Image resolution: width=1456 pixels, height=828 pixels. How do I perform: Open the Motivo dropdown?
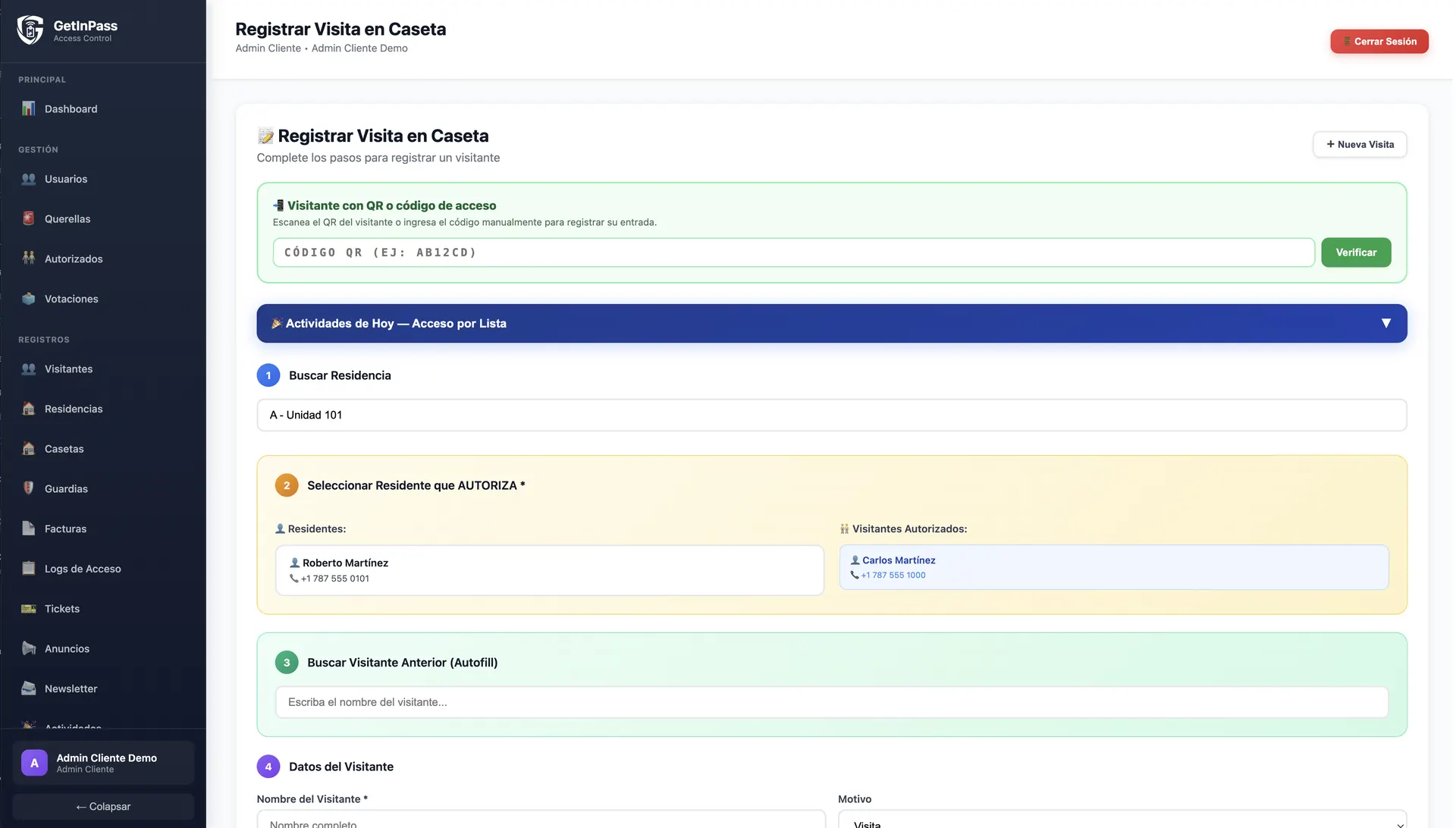1122,820
